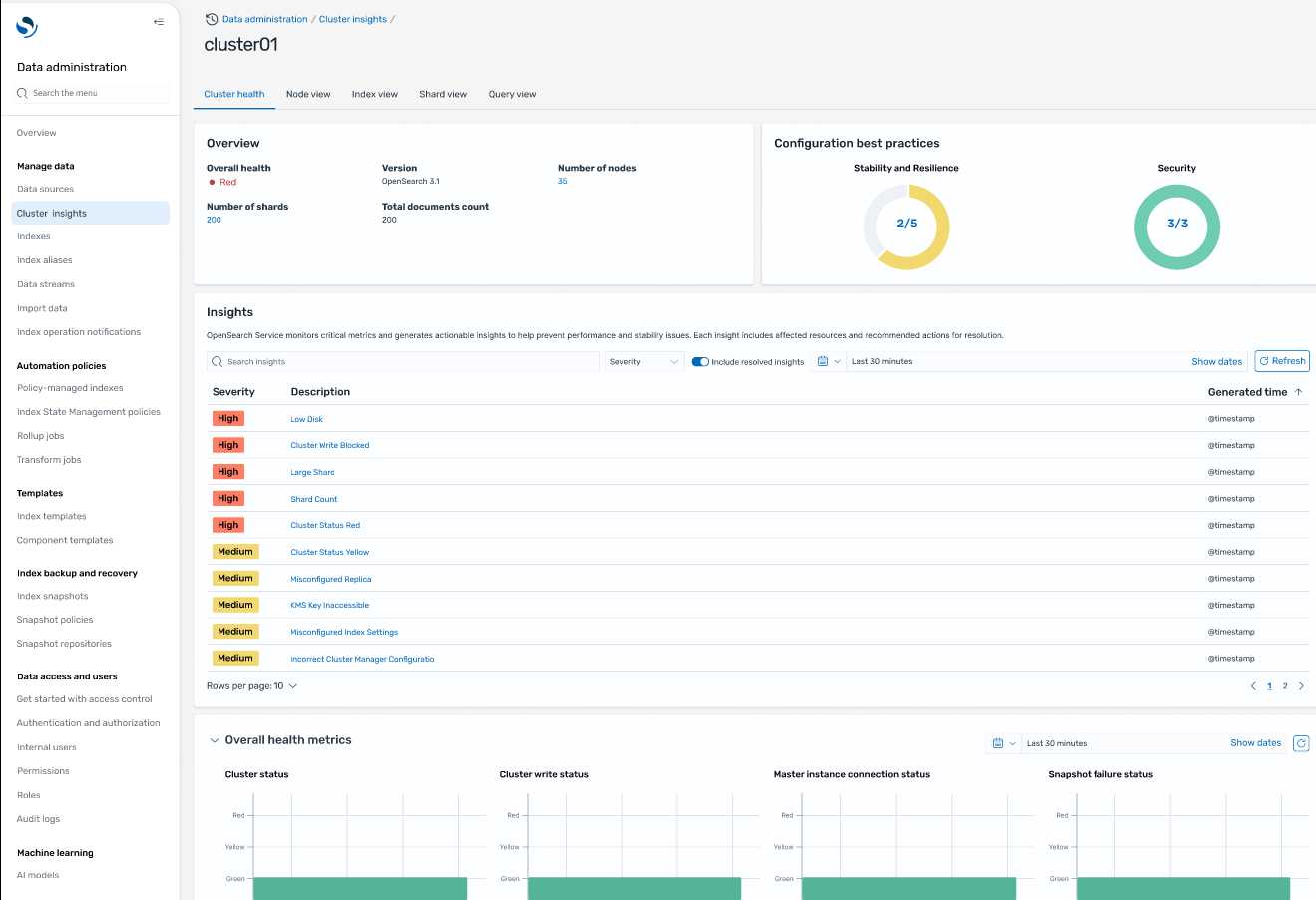Open calendar date picker in Insights filter
Viewport: 1316px width, 900px height.
823,362
